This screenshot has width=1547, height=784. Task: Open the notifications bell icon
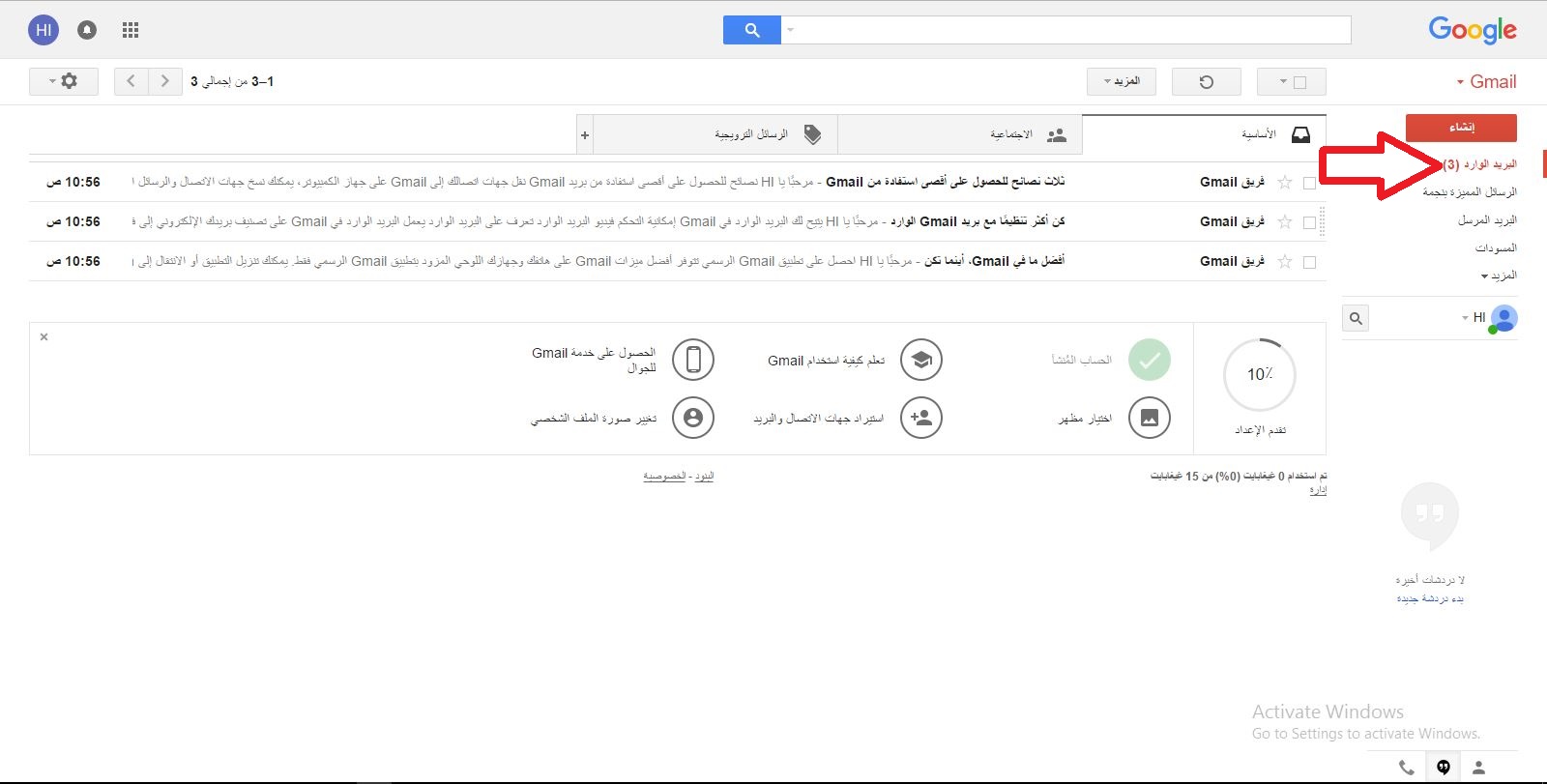click(x=87, y=30)
